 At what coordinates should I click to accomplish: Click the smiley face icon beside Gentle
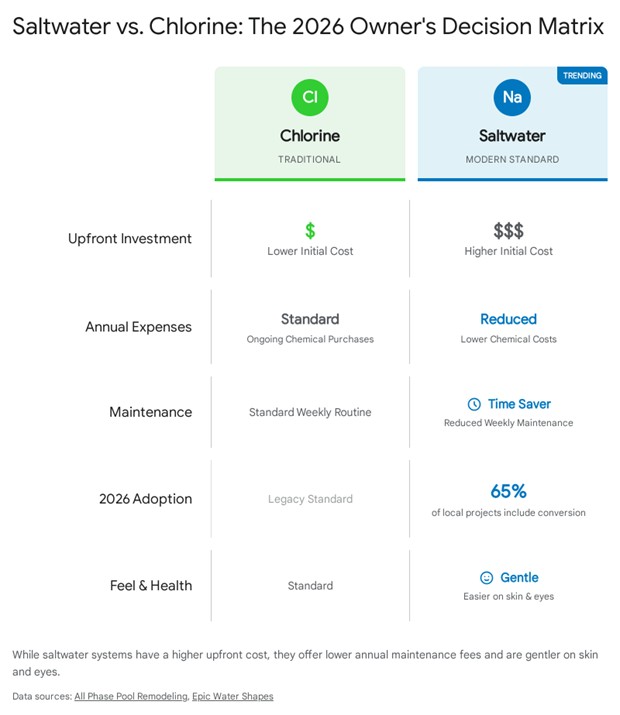[487, 577]
